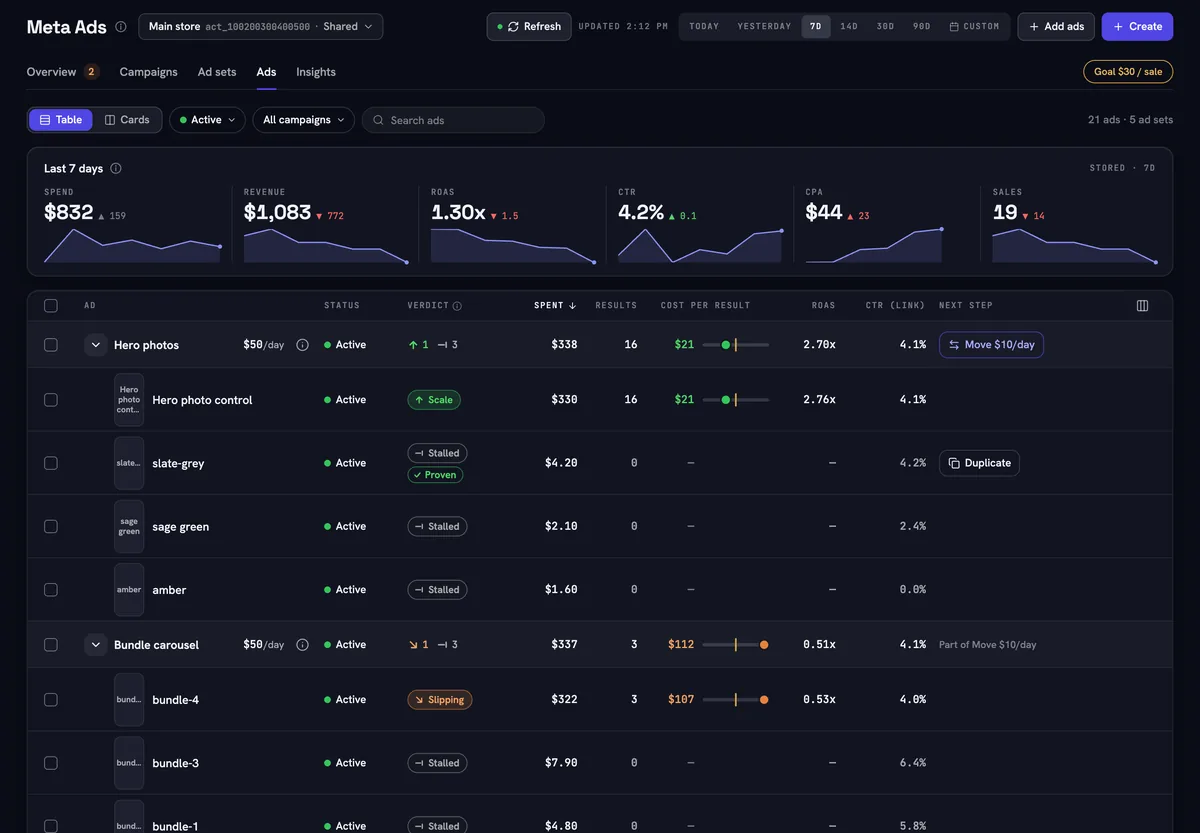Click the Verdict column info icon
This screenshot has height=833, width=1200.
(x=457, y=306)
